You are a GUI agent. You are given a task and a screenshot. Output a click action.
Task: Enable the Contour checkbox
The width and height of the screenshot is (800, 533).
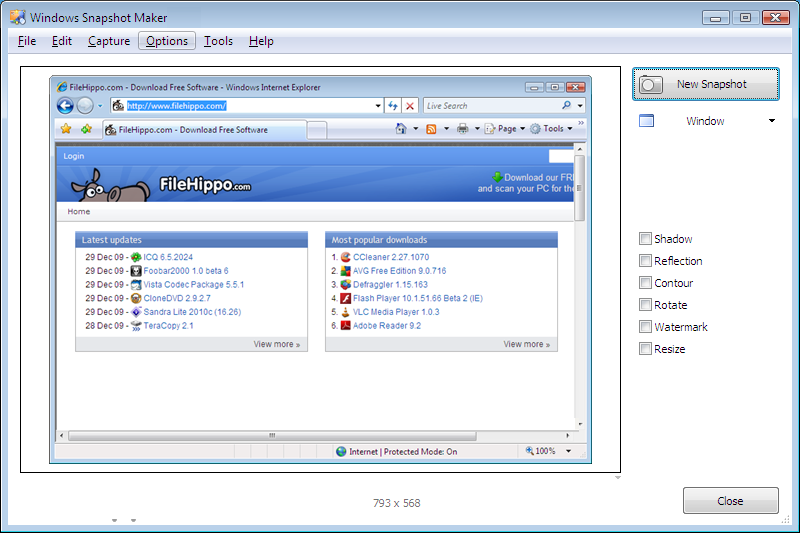point(645,283)
